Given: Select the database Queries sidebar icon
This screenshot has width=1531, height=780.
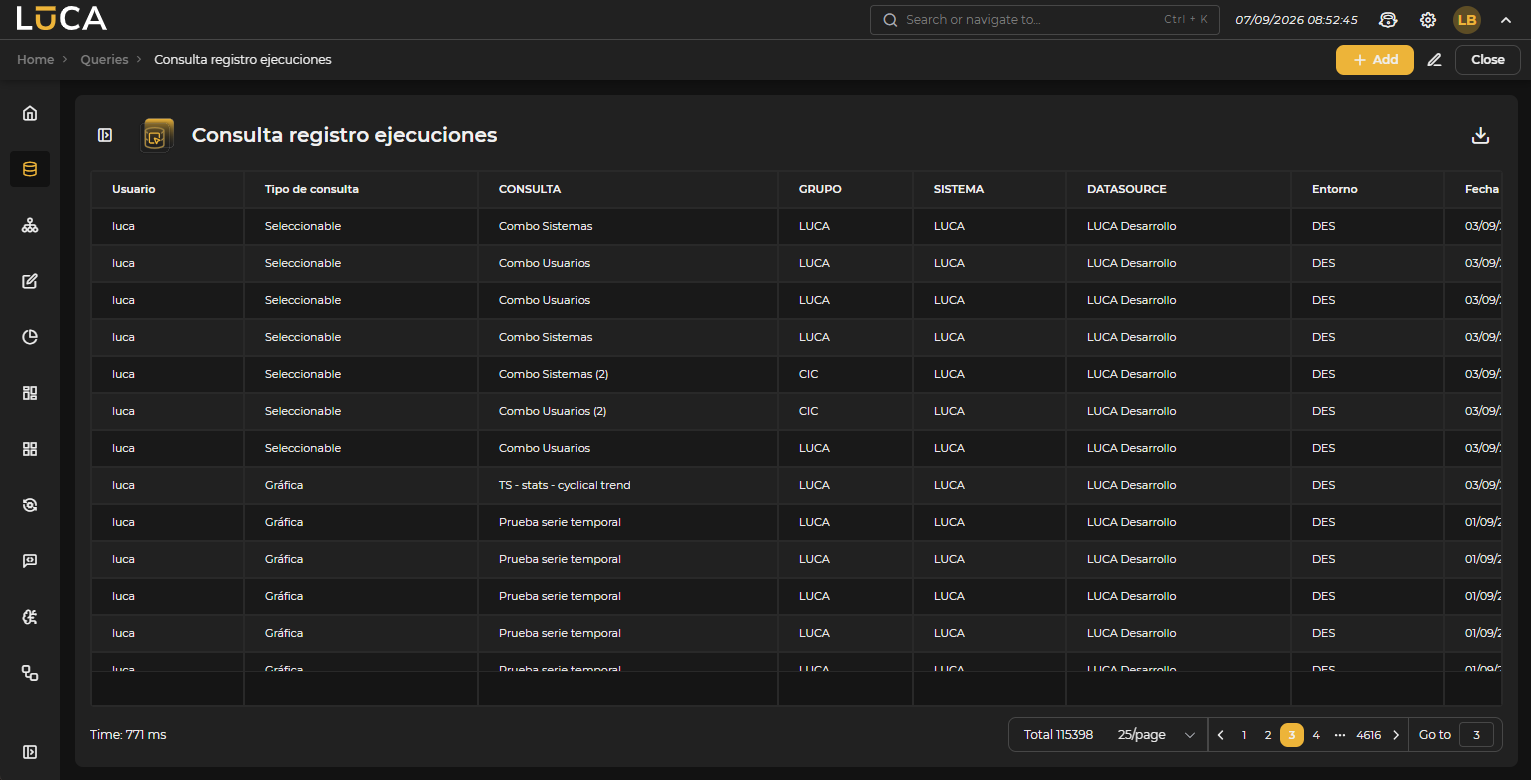Looking at the screenshot, I should tap(30, 169).
